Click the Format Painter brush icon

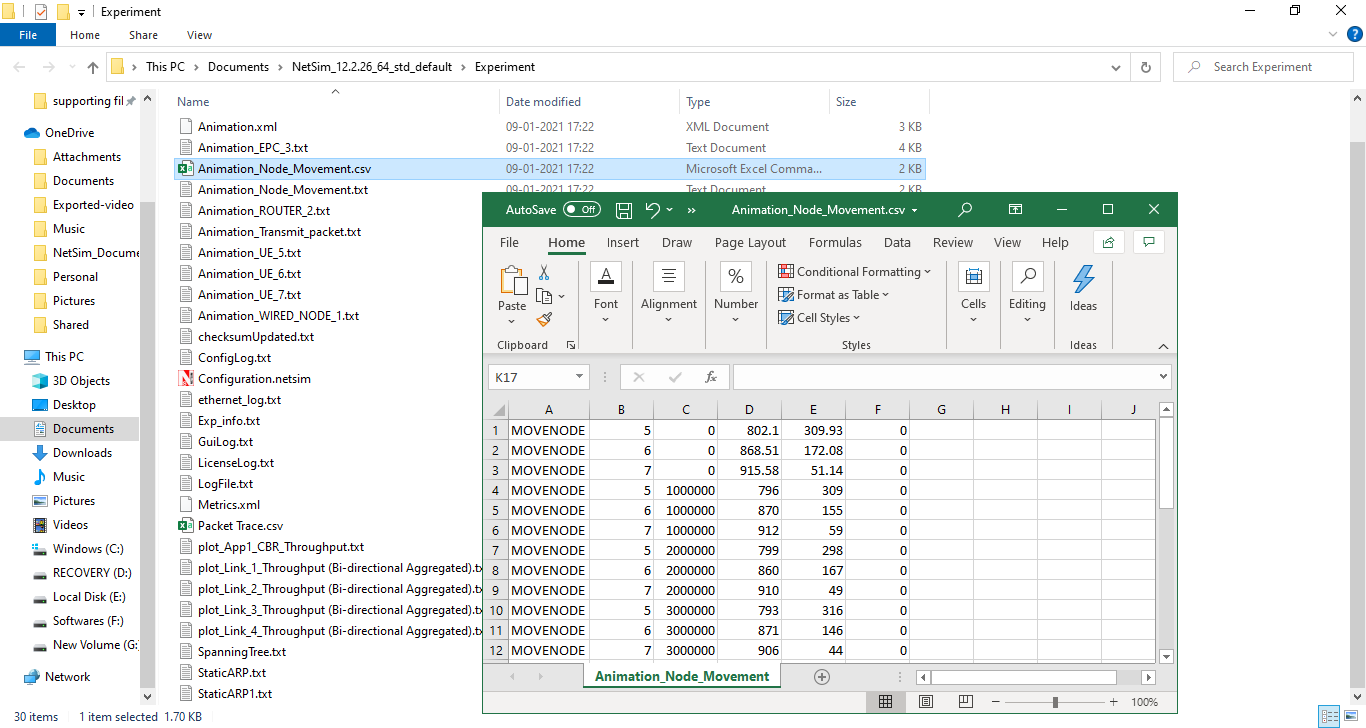point(544,320)
